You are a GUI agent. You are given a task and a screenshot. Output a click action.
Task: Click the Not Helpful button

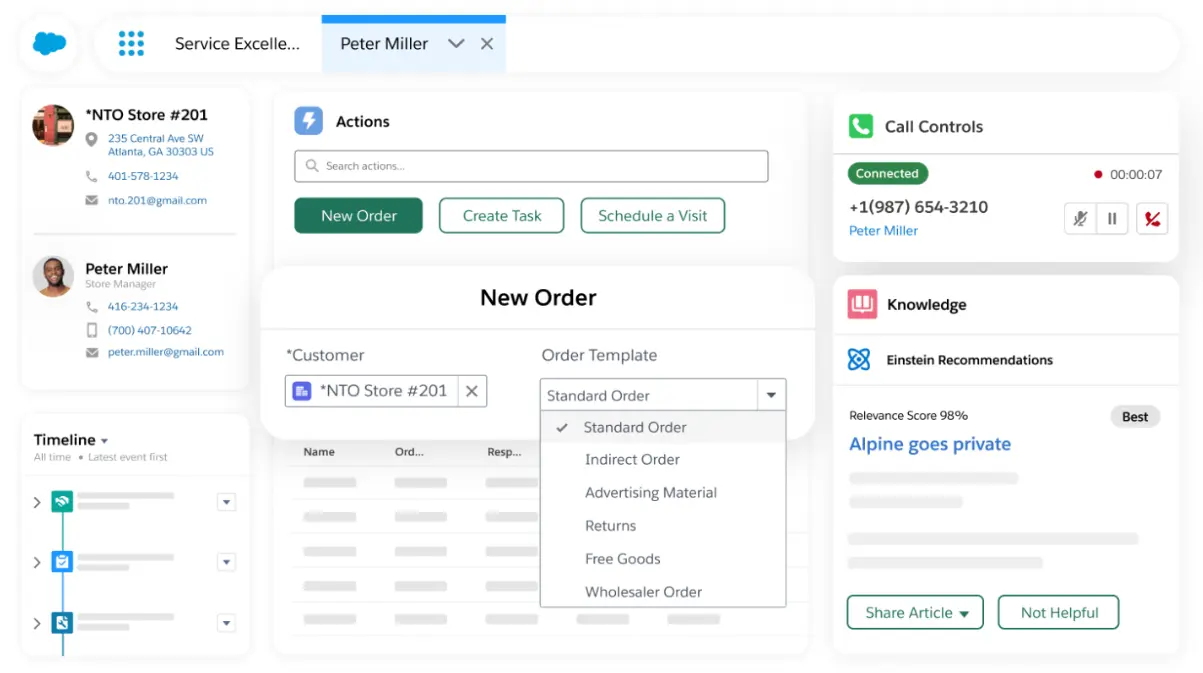[1058, 613]
